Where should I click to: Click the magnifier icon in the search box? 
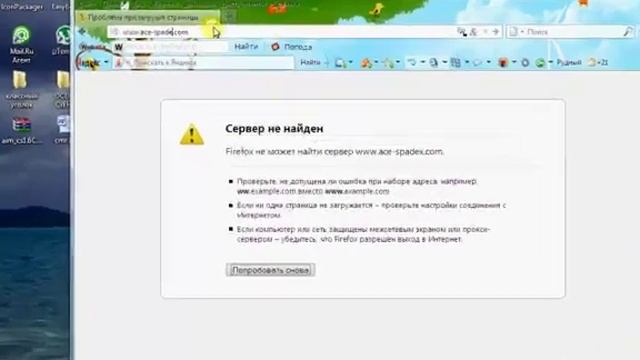pos(628,32)
